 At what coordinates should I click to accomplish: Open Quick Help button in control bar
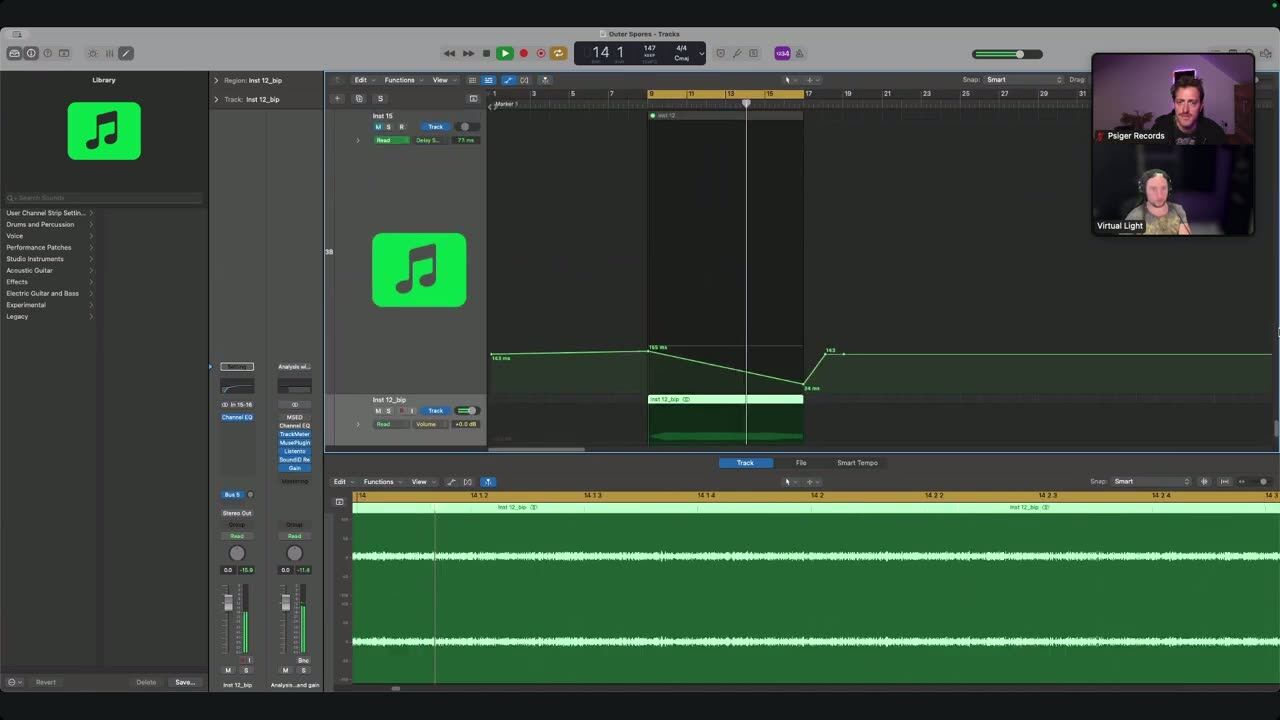[47, 53]
